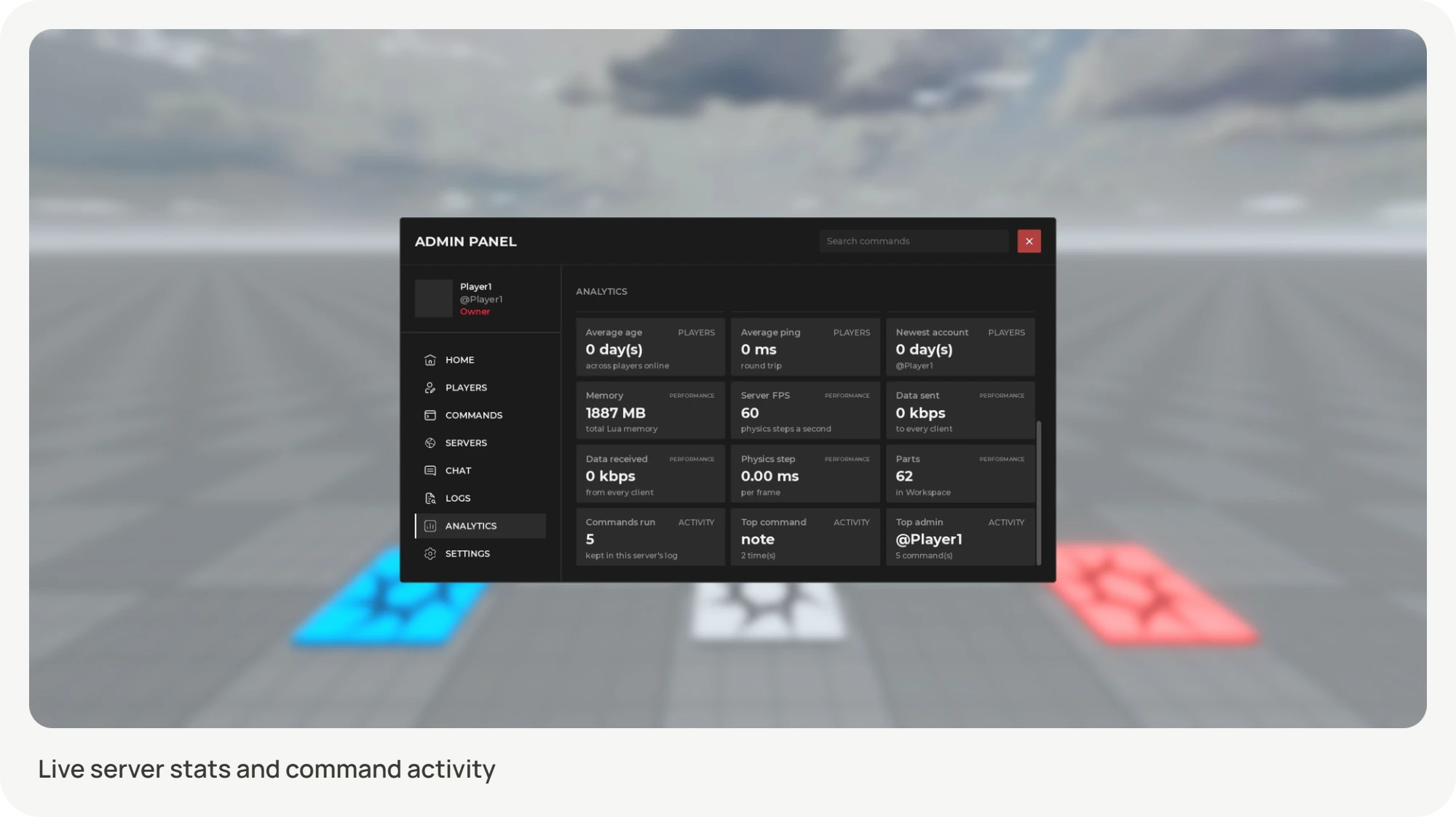This screenshot has height=817, width=1456.
Task: Select the ANALYTICS menu label
Action: click(471, 526)
